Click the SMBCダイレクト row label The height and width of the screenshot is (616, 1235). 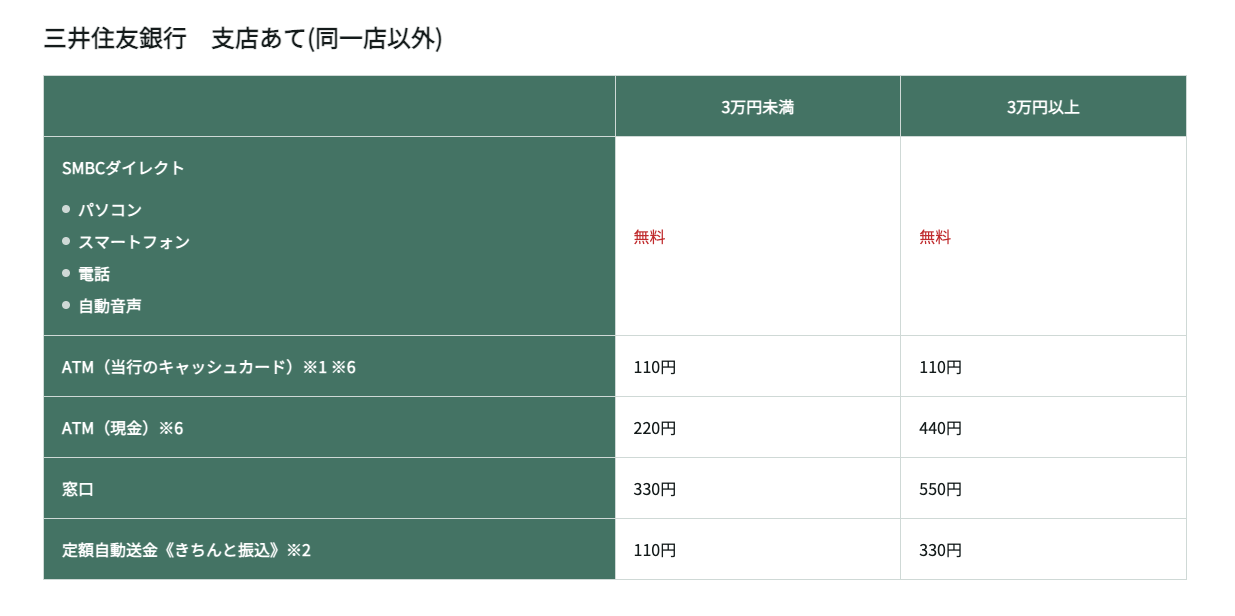(x=123, y=168)
